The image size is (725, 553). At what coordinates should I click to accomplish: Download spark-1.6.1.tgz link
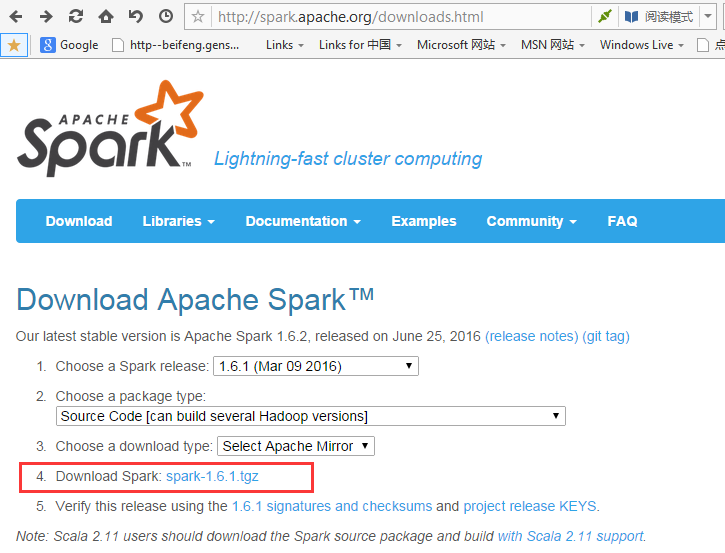pyautogui.click(x=212, y=476)
